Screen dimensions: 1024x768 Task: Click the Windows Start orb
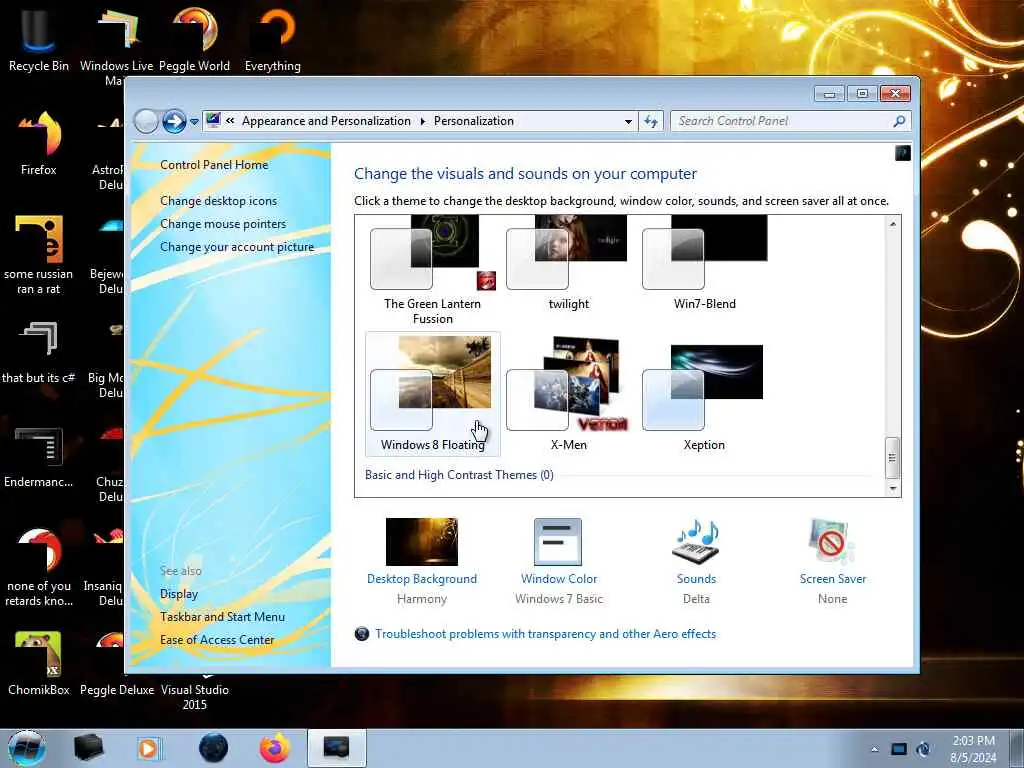coord(26,748)
